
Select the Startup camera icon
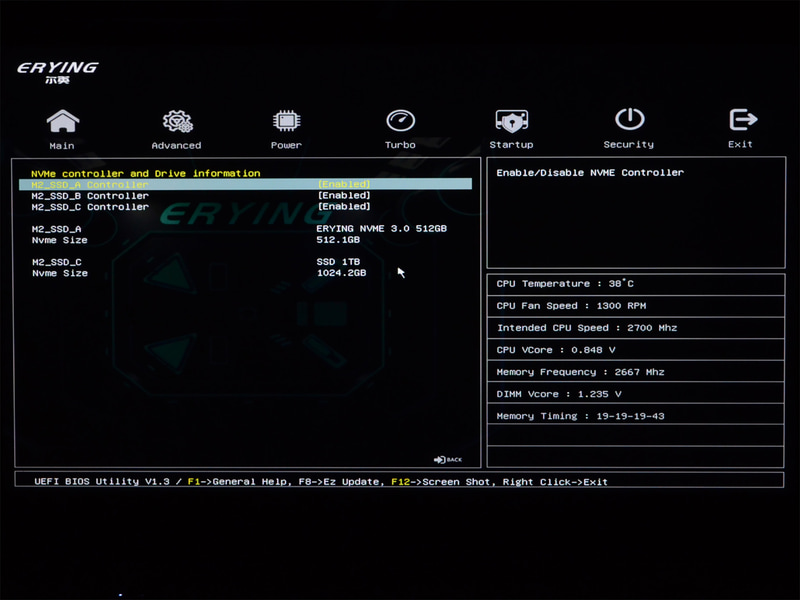coord(512,118)
